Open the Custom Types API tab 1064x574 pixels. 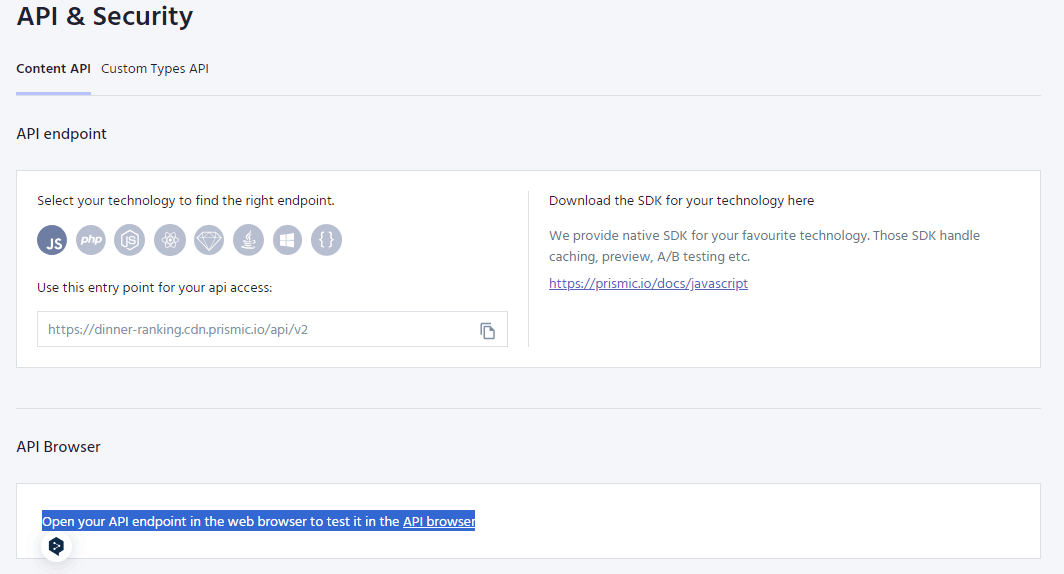point(155,69)
